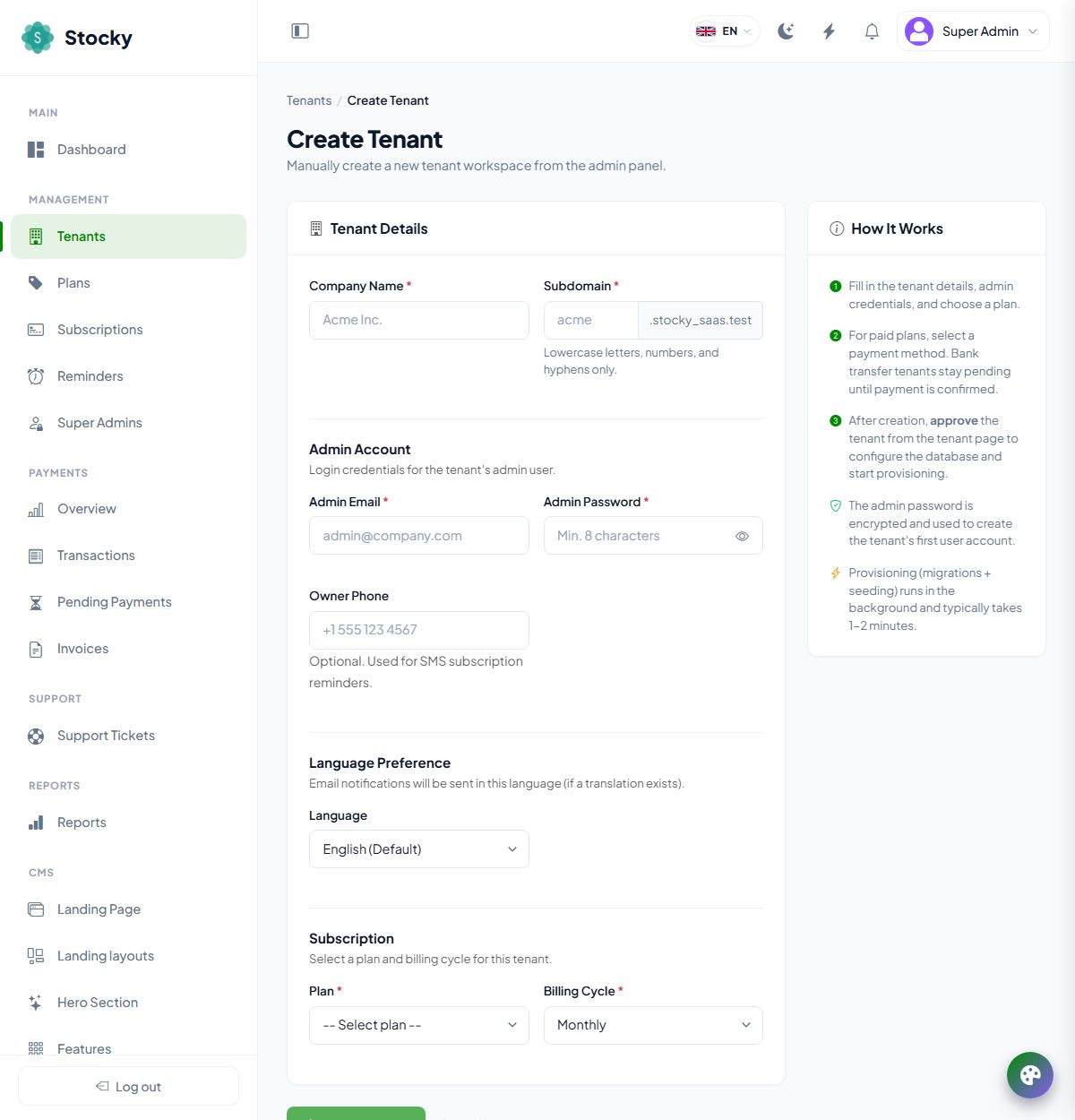The image size is (1075, 1120).
Task: Click the Log out arrow icon
Action: pos(102,1086)
